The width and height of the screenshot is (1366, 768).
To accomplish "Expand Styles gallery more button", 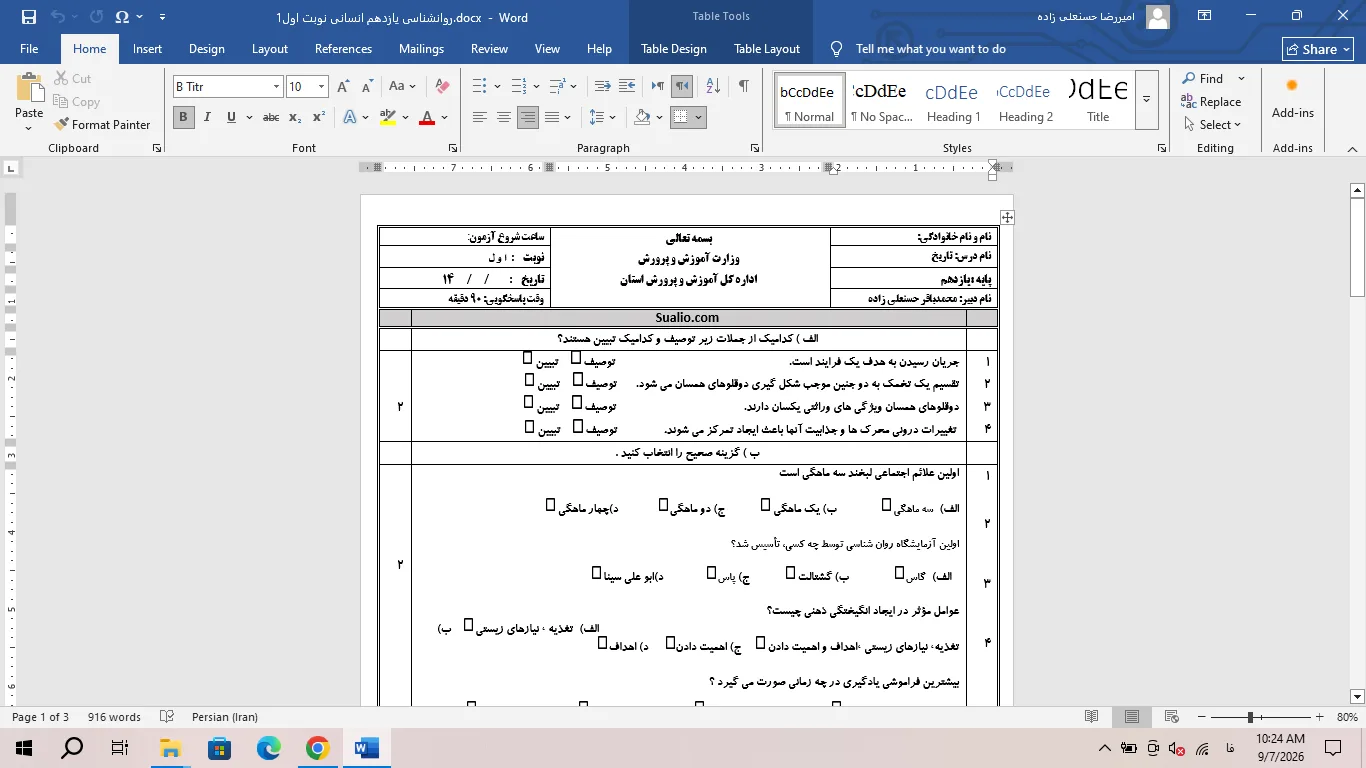I will click(1147, 99).
